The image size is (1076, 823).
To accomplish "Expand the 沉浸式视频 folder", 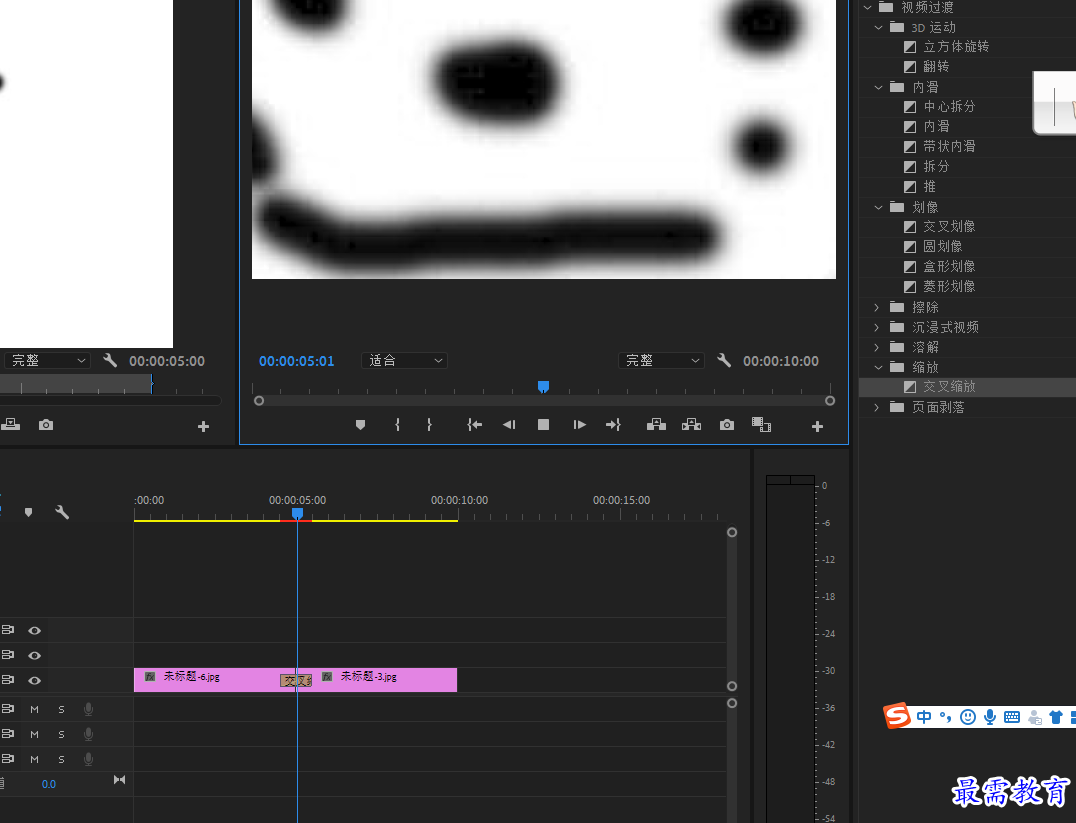I will (x=876, y=327).
